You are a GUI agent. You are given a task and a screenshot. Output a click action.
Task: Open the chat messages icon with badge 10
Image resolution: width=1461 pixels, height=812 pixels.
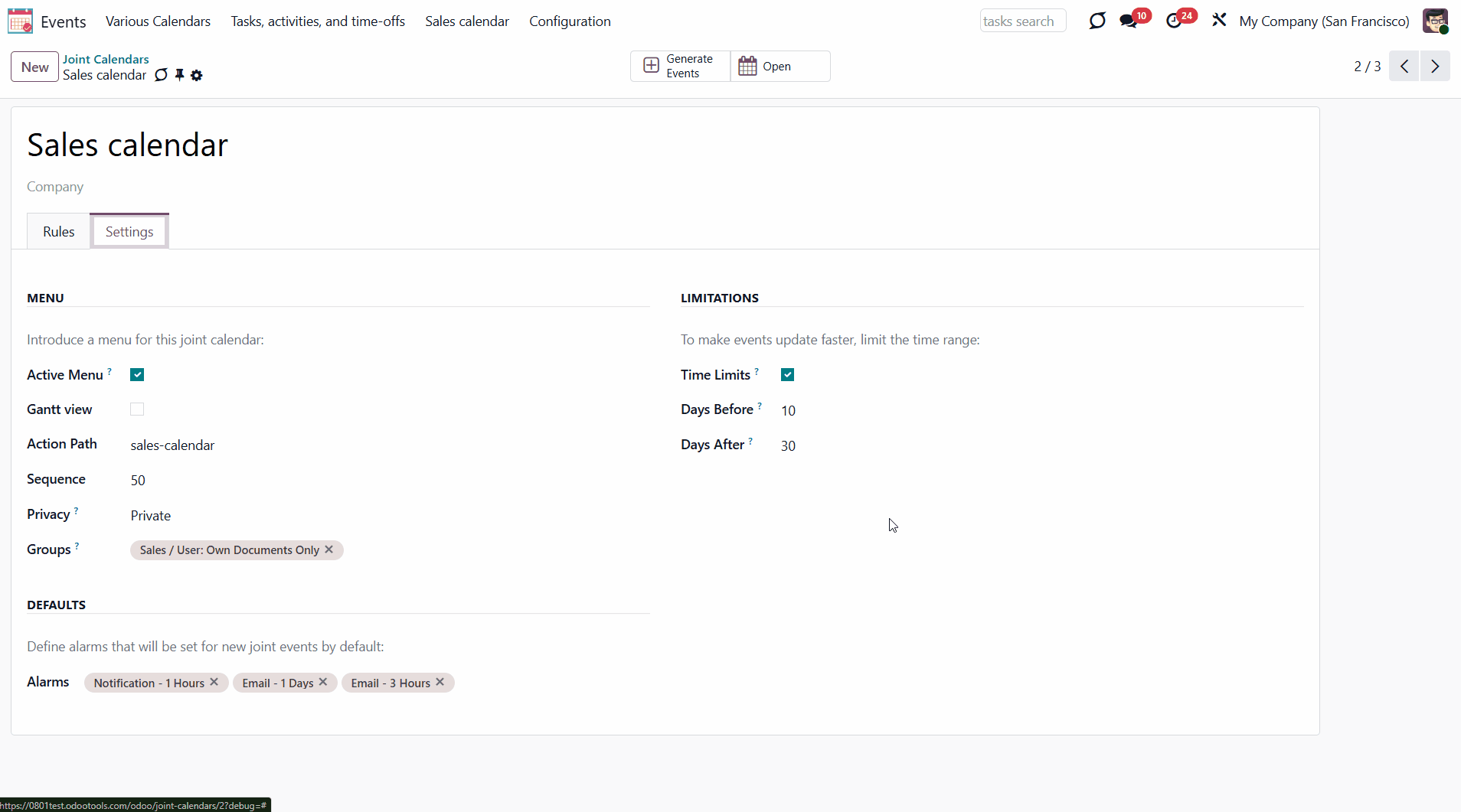tap(1128, 21)
